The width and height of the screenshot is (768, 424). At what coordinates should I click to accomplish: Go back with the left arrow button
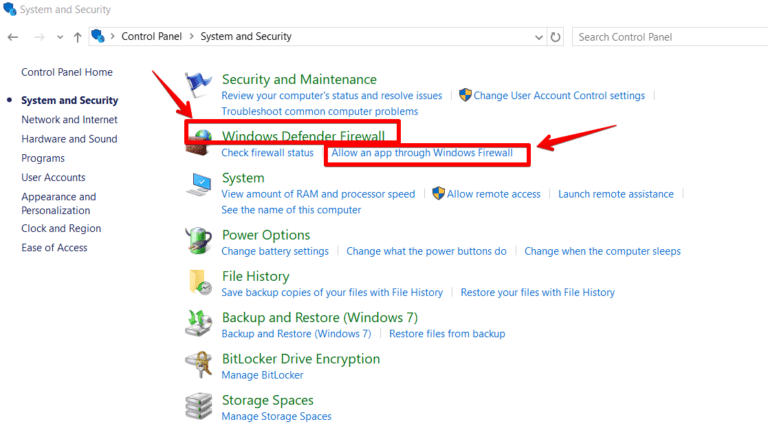13,37
